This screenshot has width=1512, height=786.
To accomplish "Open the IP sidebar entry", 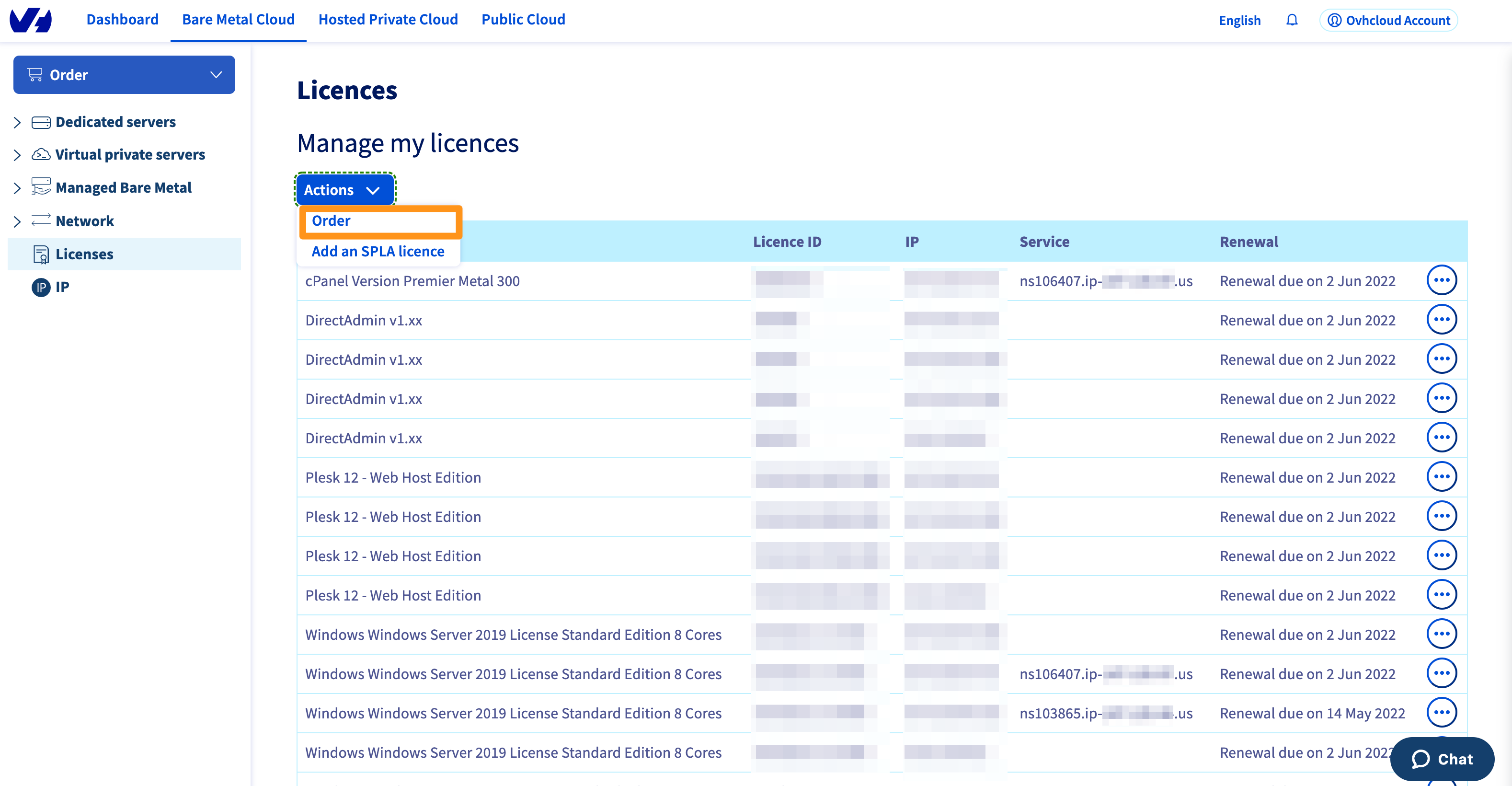I will 62,287.
